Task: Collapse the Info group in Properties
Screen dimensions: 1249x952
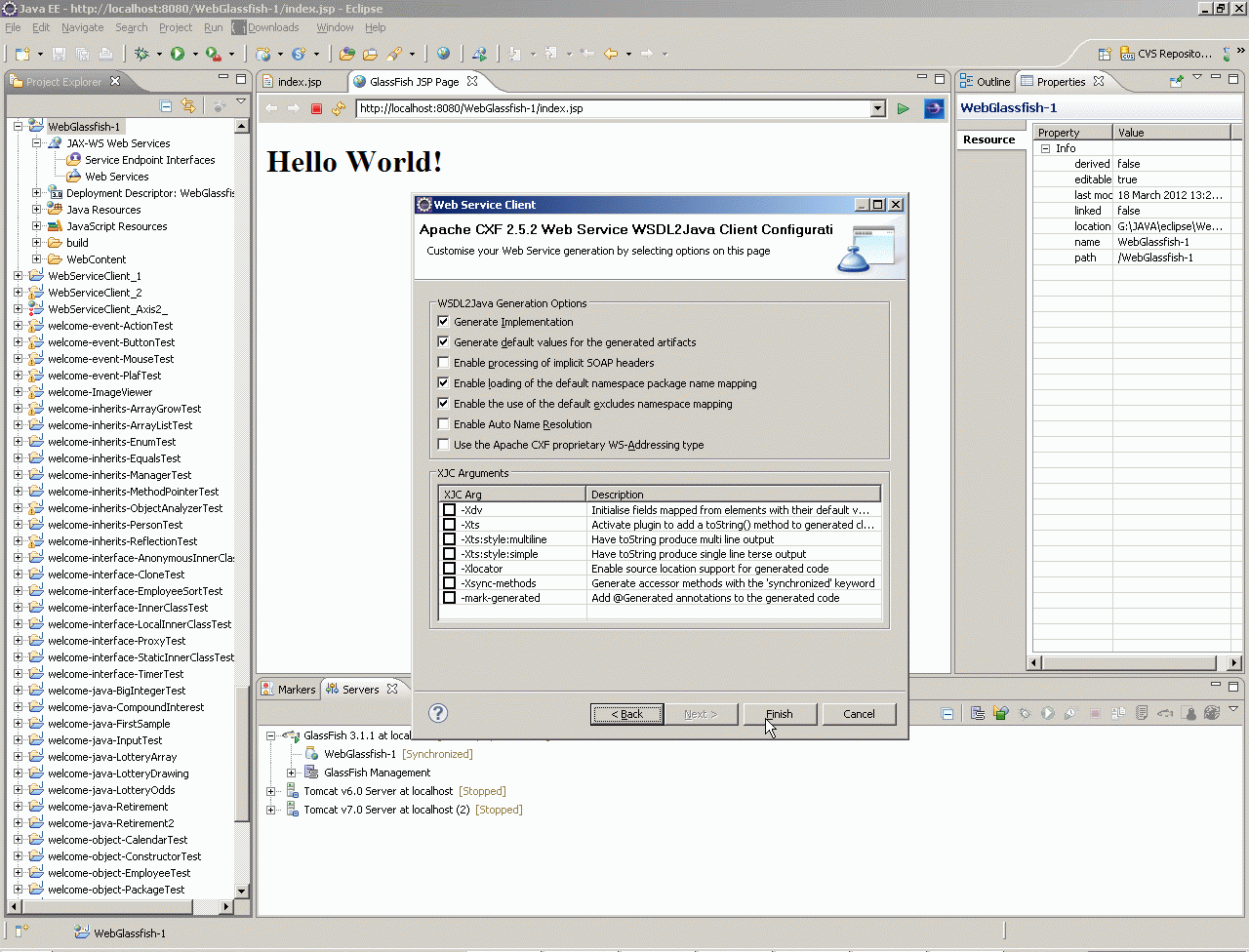Action: pyautogui.click(x=1046, y=148)
